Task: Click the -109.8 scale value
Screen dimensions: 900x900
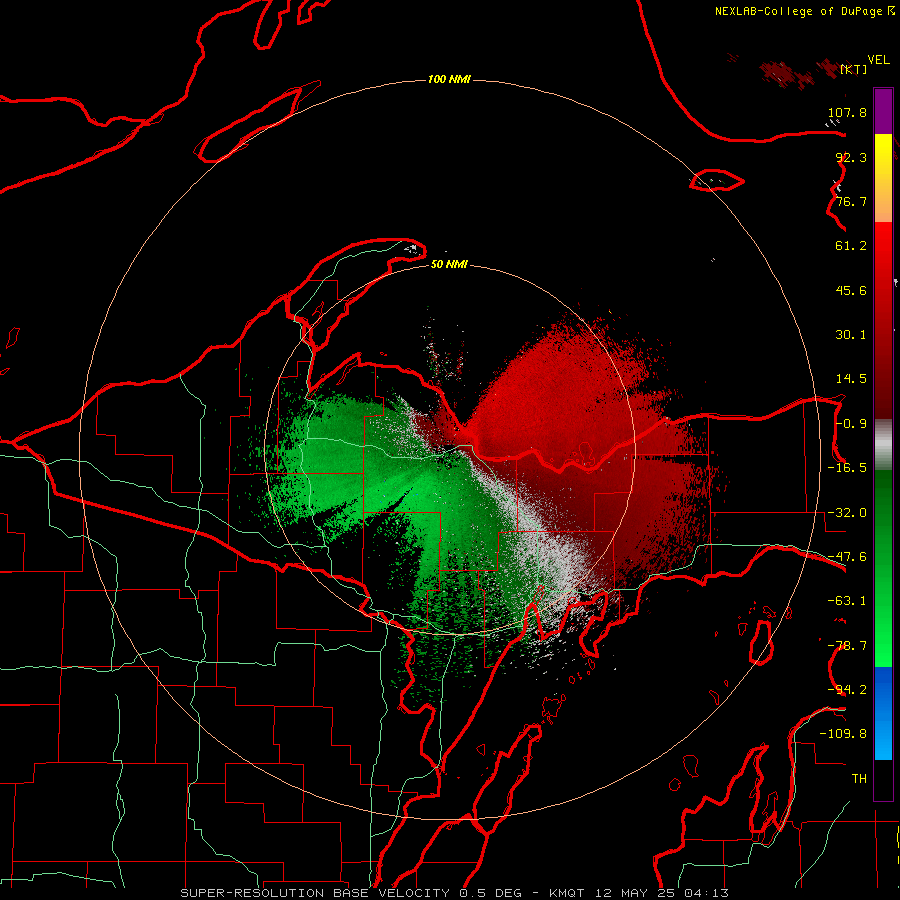Action: tap(843, 734)
